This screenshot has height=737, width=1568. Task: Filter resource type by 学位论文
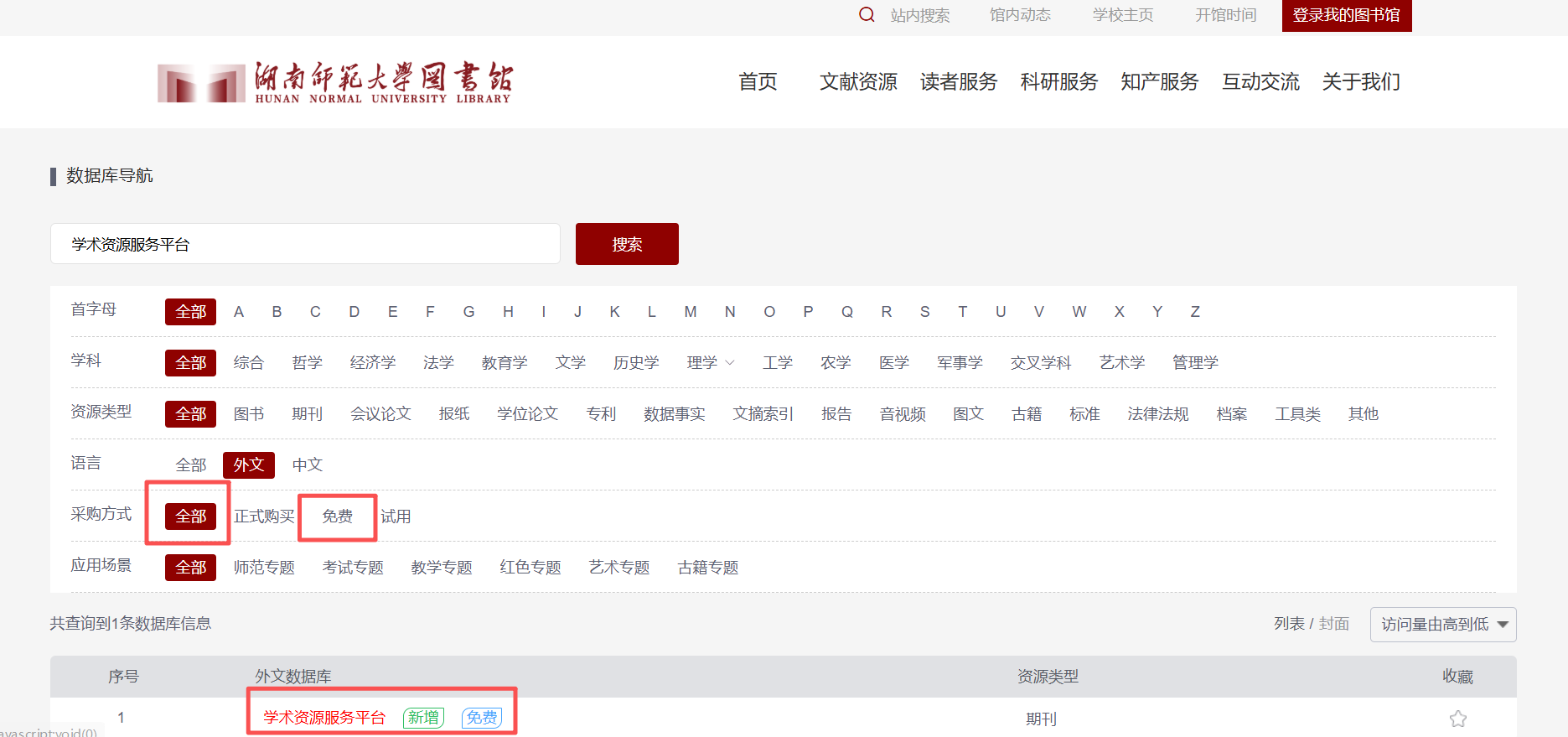pyautogui.click(x=527, y=414)
